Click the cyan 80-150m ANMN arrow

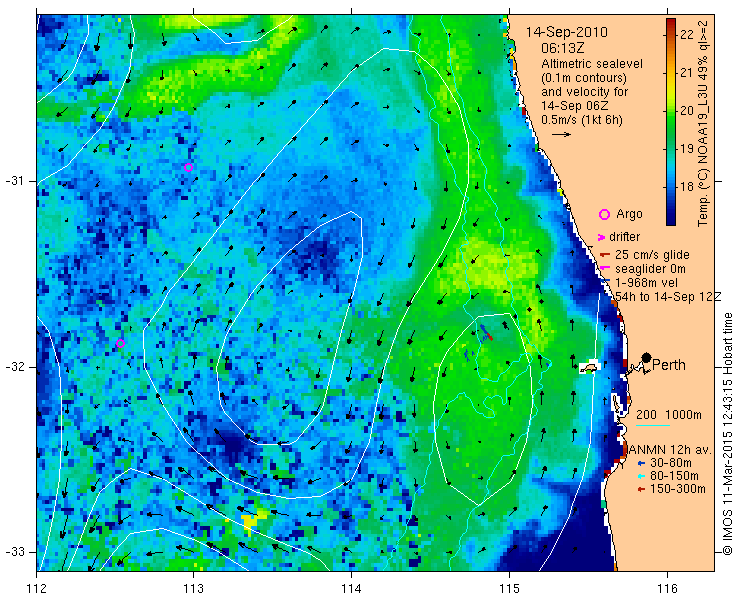point(641,476)
